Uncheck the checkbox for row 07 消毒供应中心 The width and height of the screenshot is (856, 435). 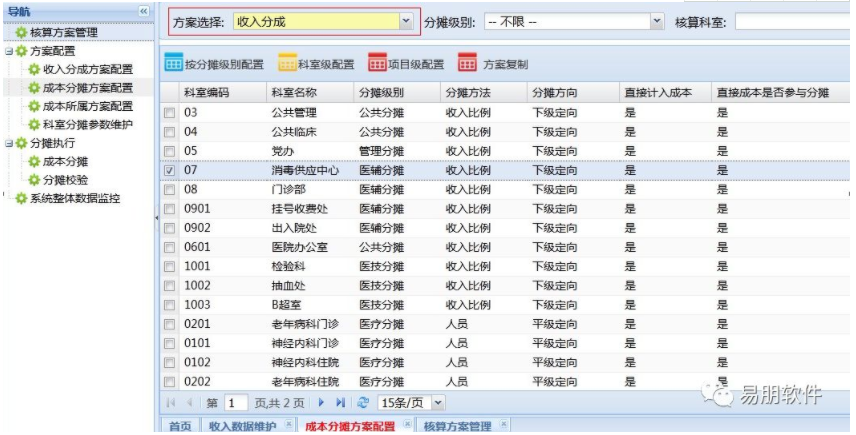[170, 170]
